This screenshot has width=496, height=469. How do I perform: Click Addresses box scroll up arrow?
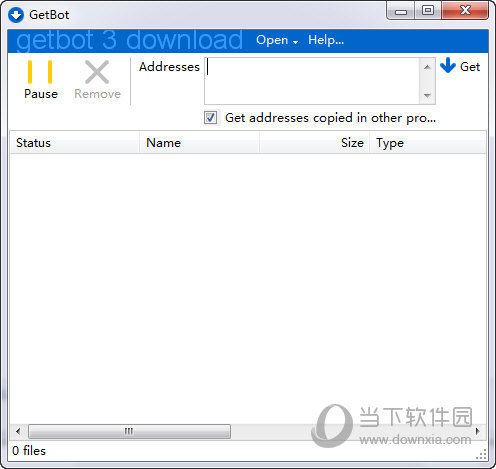coord(427,67)
